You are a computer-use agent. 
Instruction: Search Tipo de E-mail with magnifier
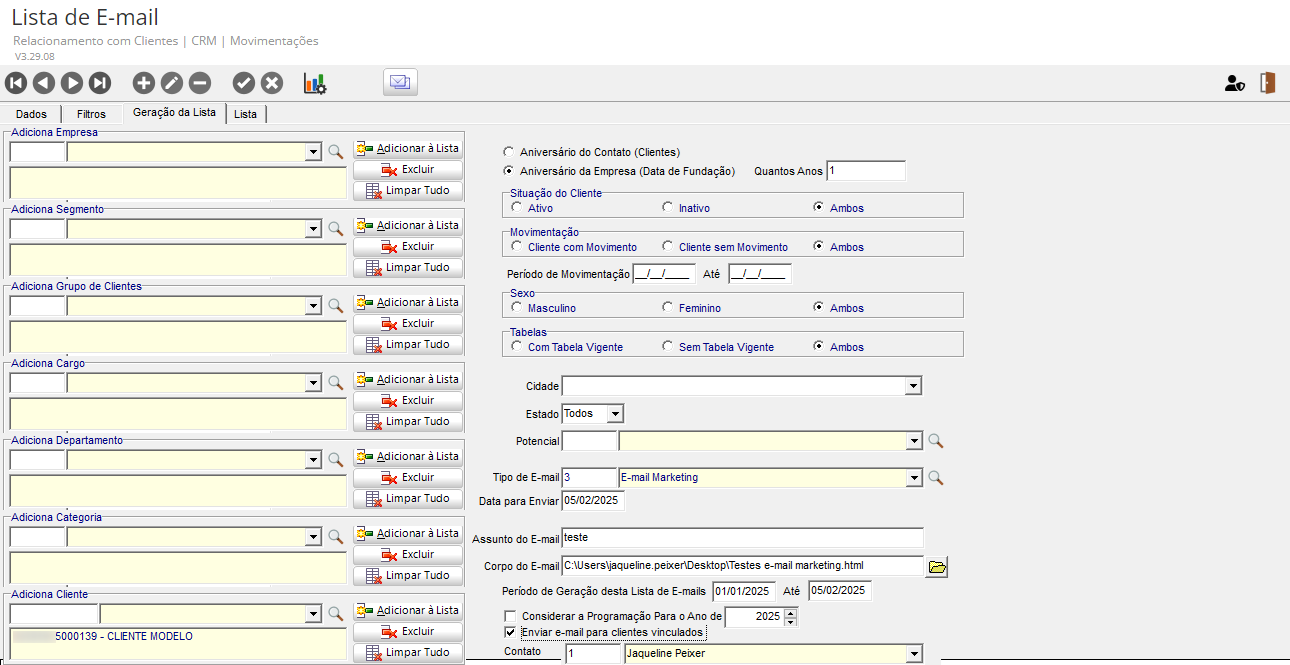pos(936,478)
